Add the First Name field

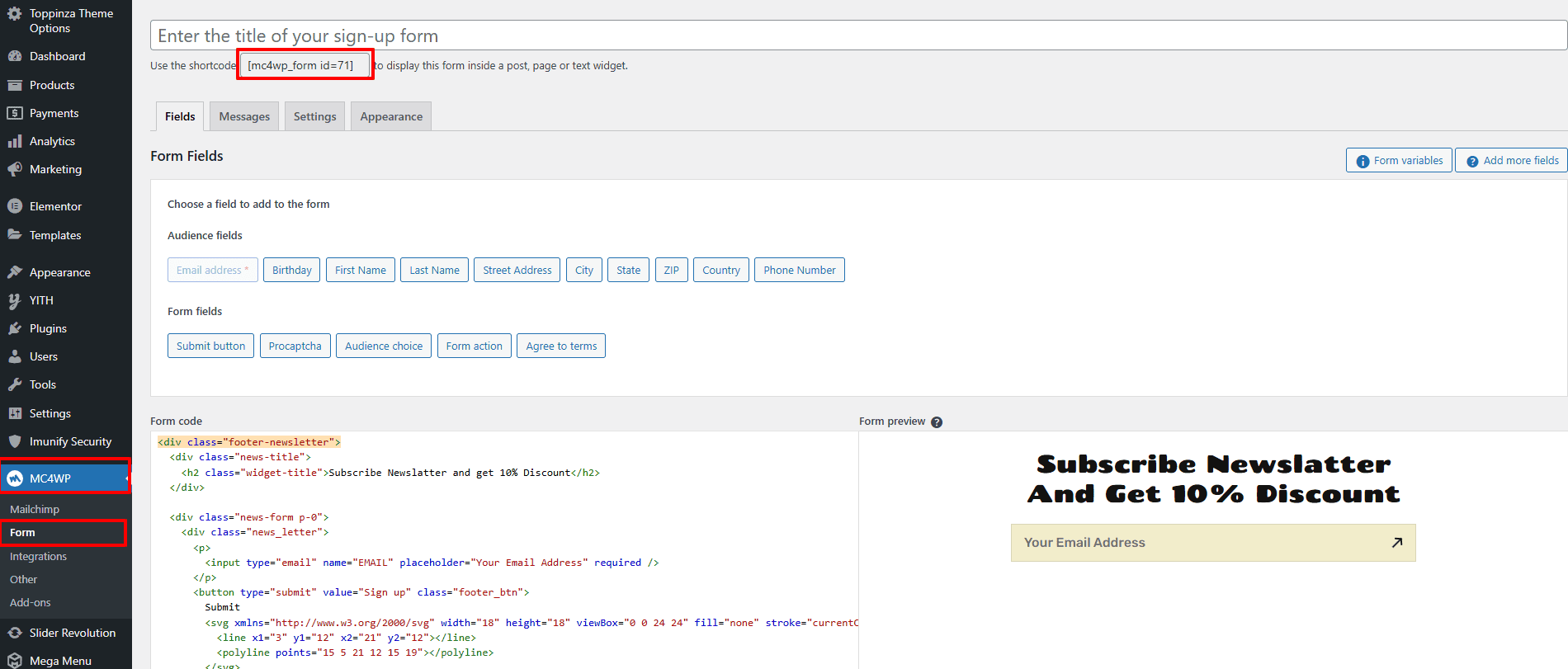pyautogui.click(x=361, y=270)
